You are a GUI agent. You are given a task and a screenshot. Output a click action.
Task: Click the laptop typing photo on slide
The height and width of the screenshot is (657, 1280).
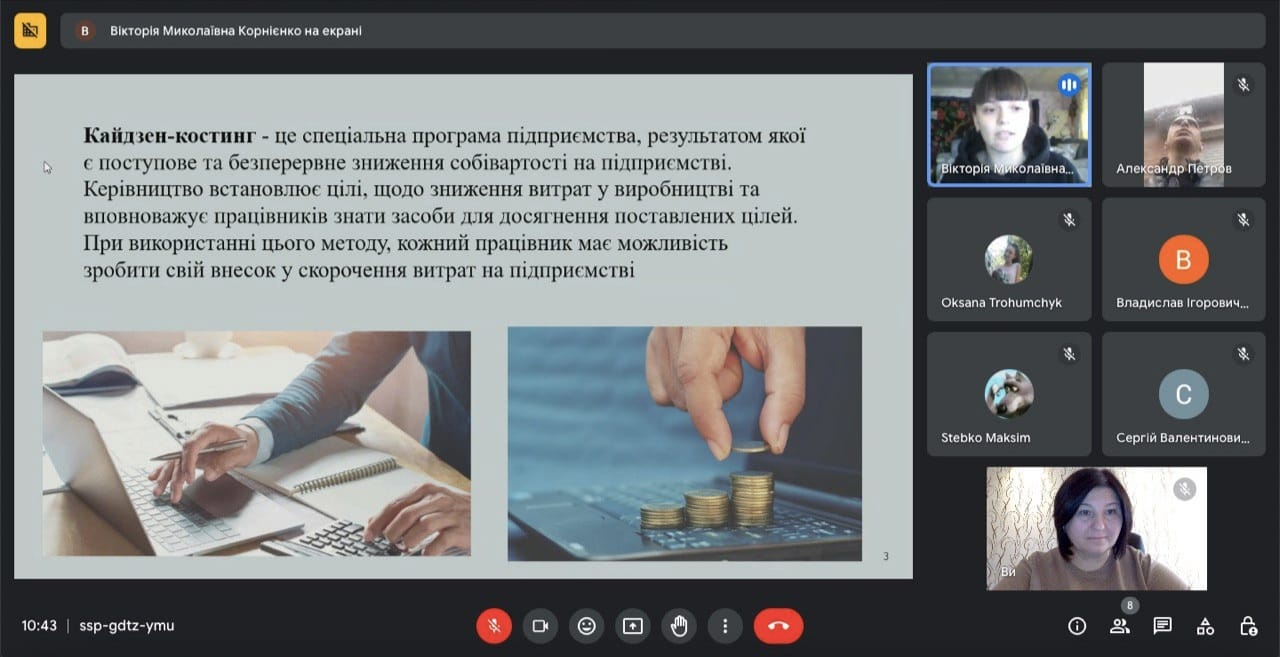[x=256, y=444]
